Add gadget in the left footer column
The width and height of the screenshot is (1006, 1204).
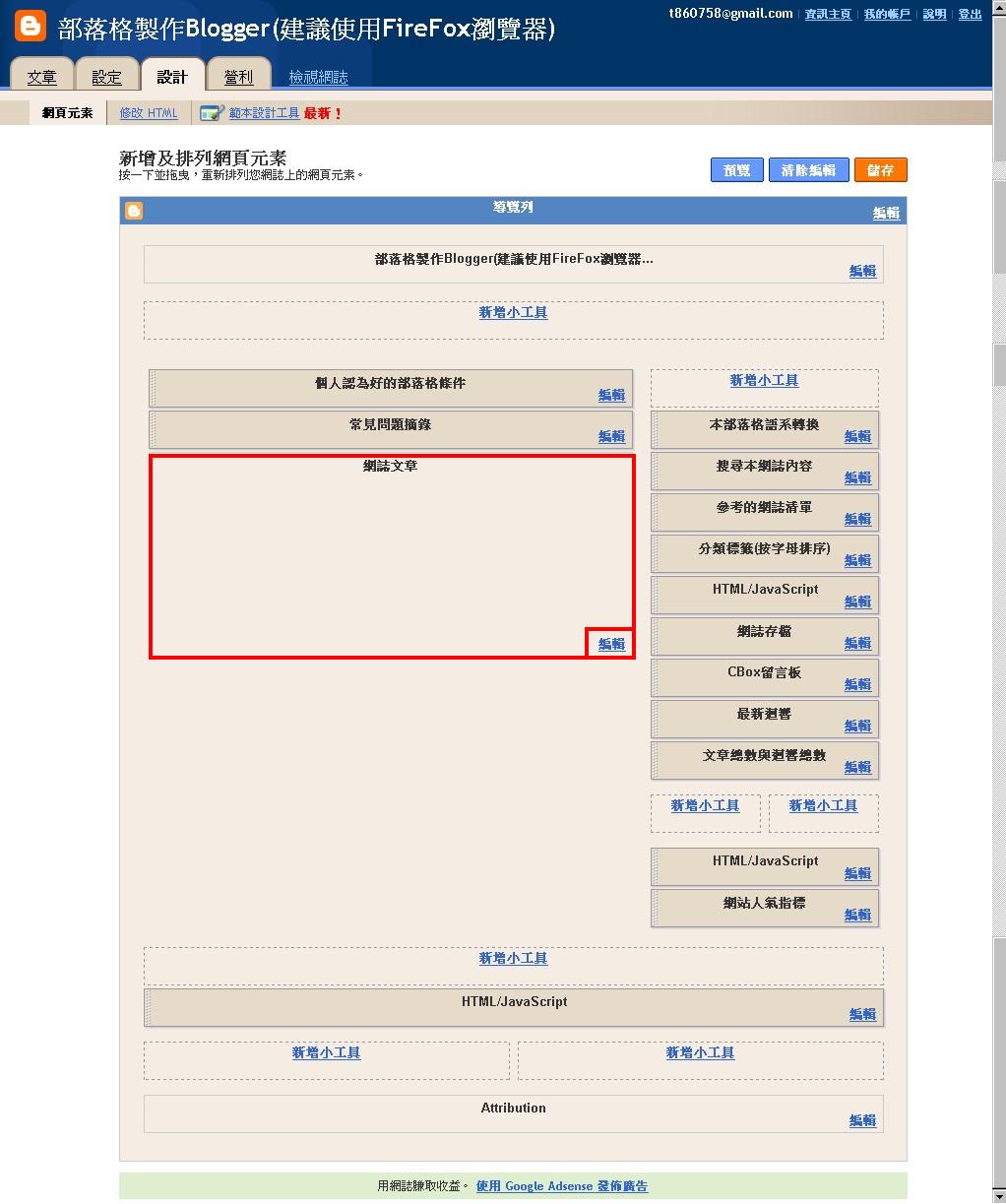tap(326, 1052)
